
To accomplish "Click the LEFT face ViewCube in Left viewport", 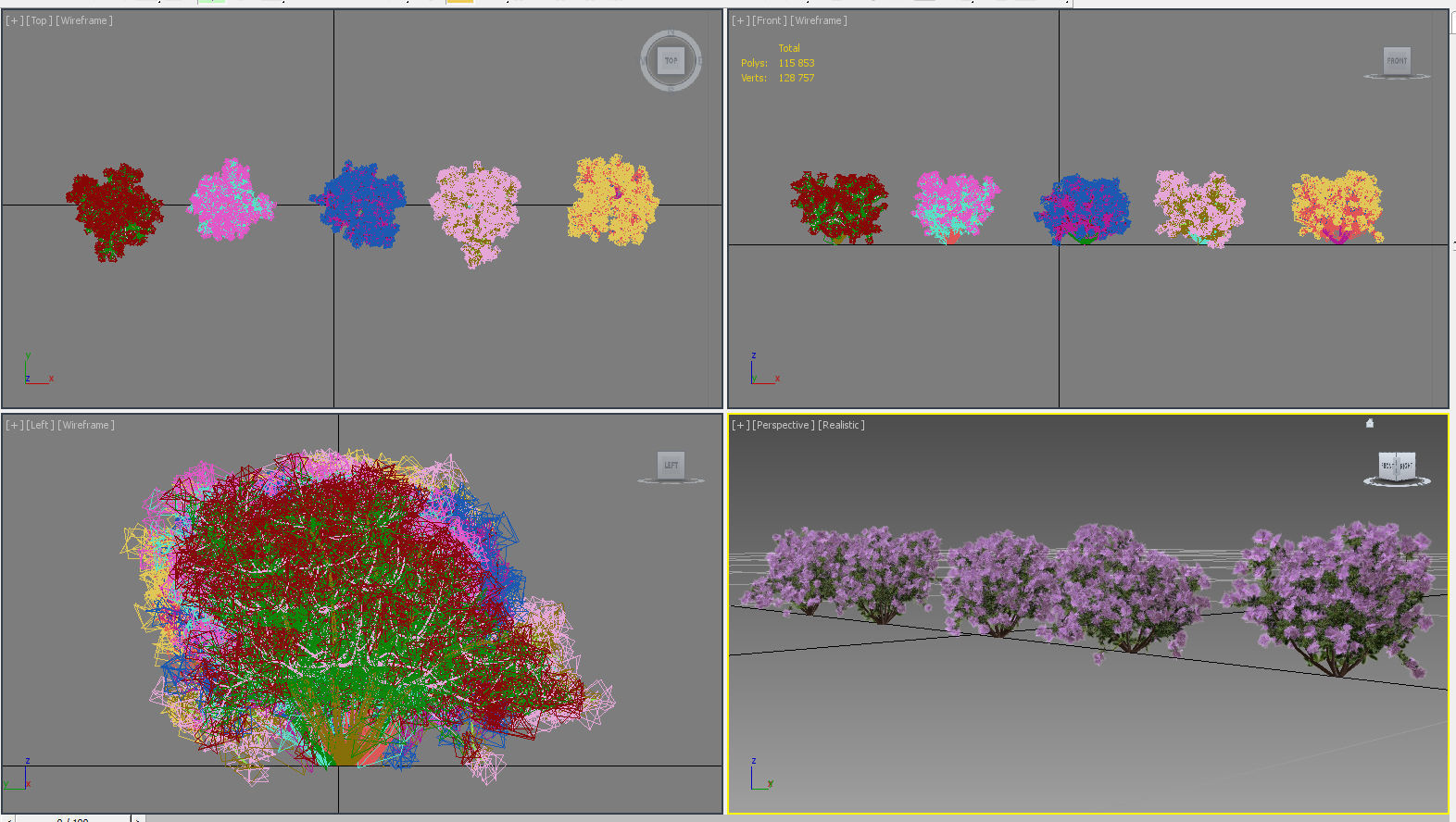I will [x=672, y=465].
